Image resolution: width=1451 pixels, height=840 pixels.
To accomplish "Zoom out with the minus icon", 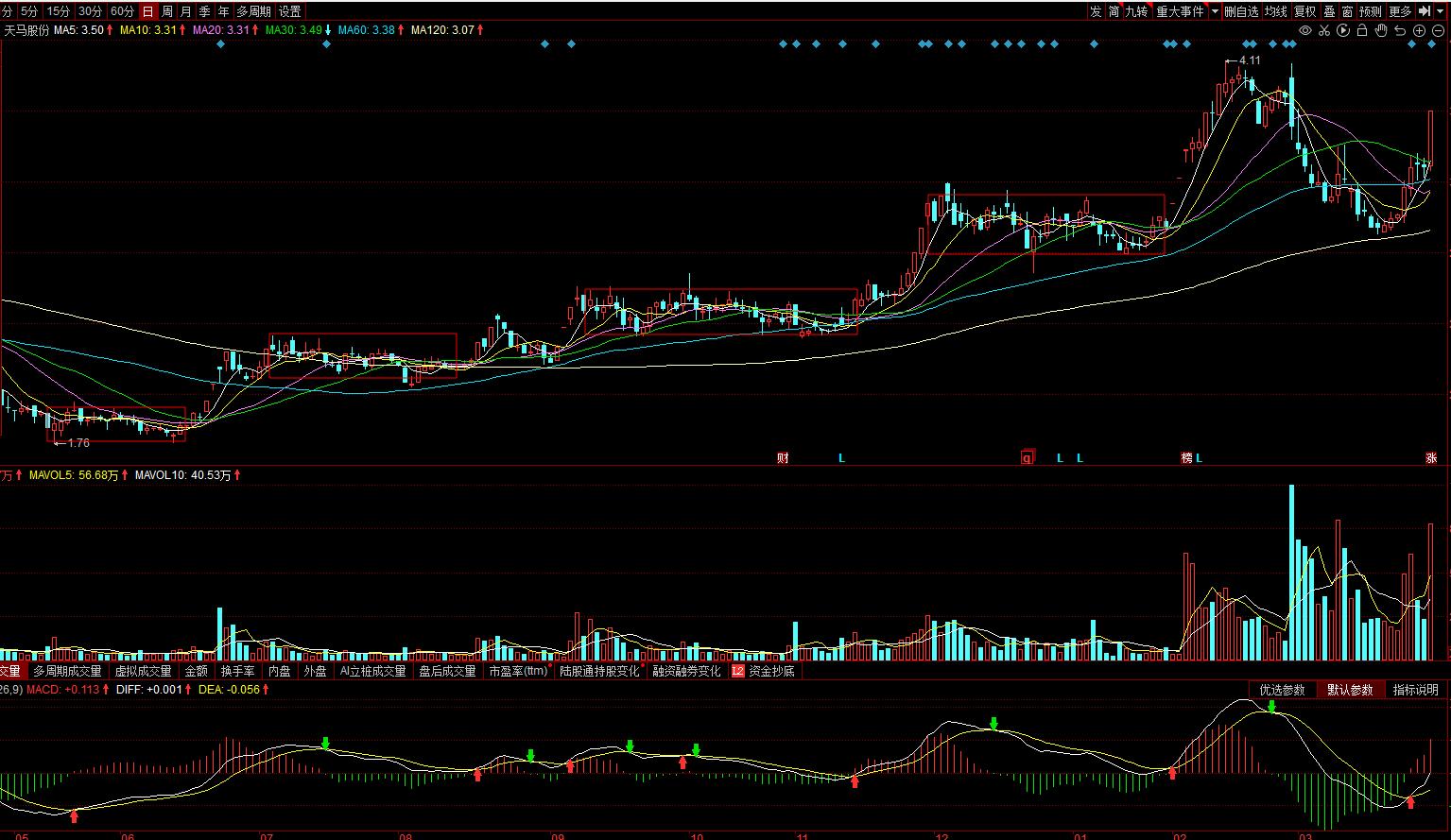I will coord(1438,31).
